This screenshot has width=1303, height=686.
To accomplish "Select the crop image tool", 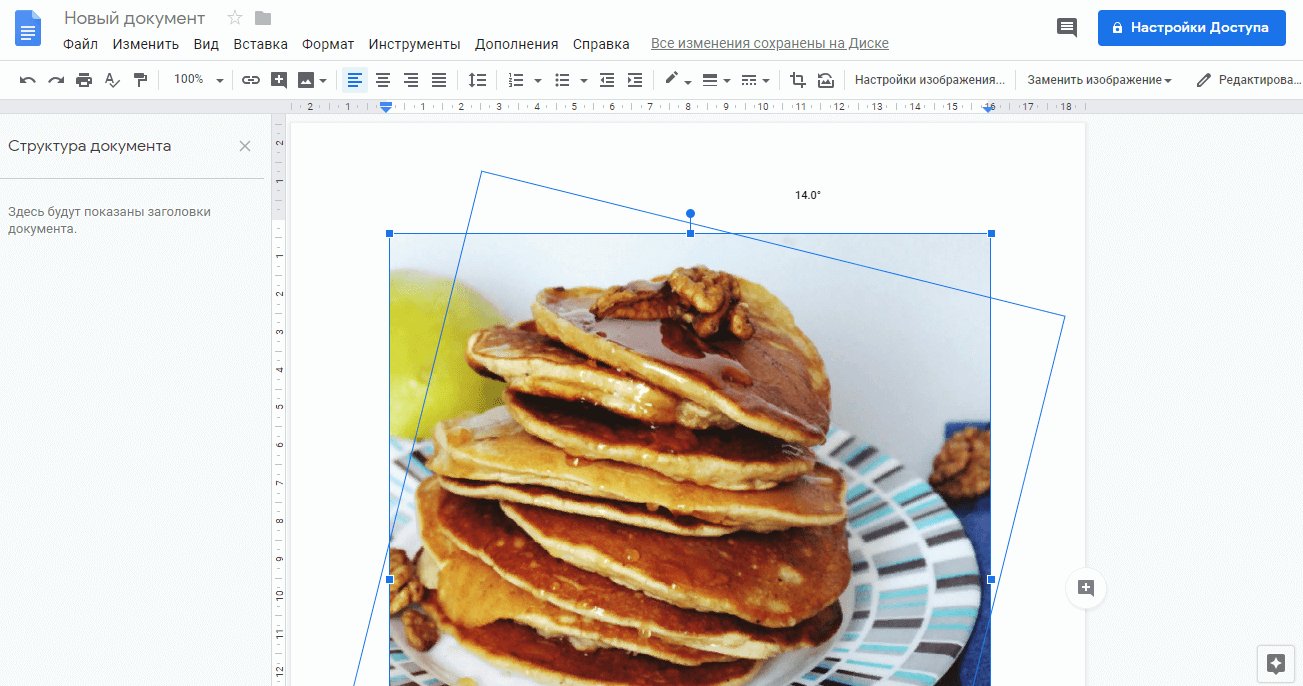I will (798, 79).
